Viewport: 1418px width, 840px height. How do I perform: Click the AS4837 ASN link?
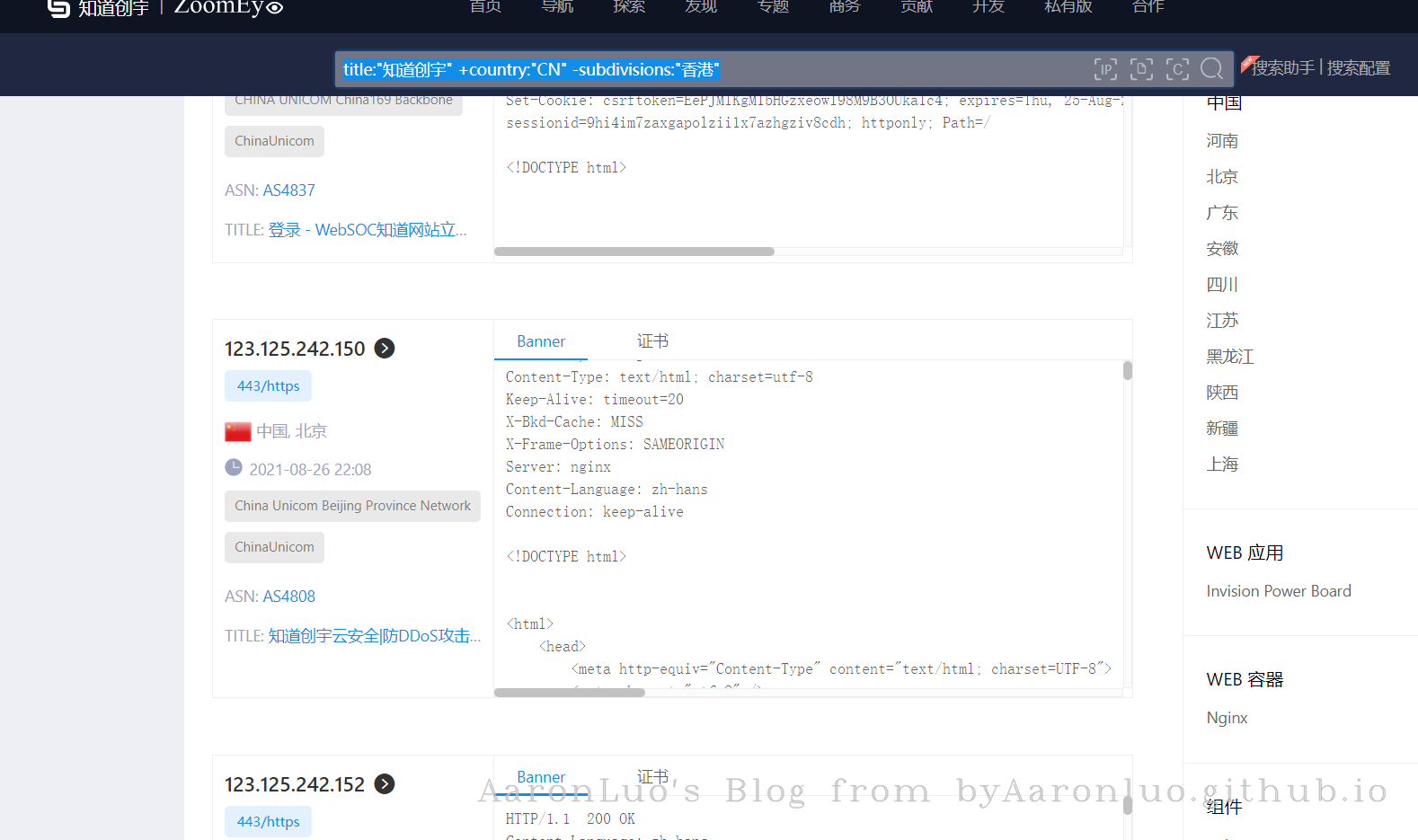coord(288,190)
